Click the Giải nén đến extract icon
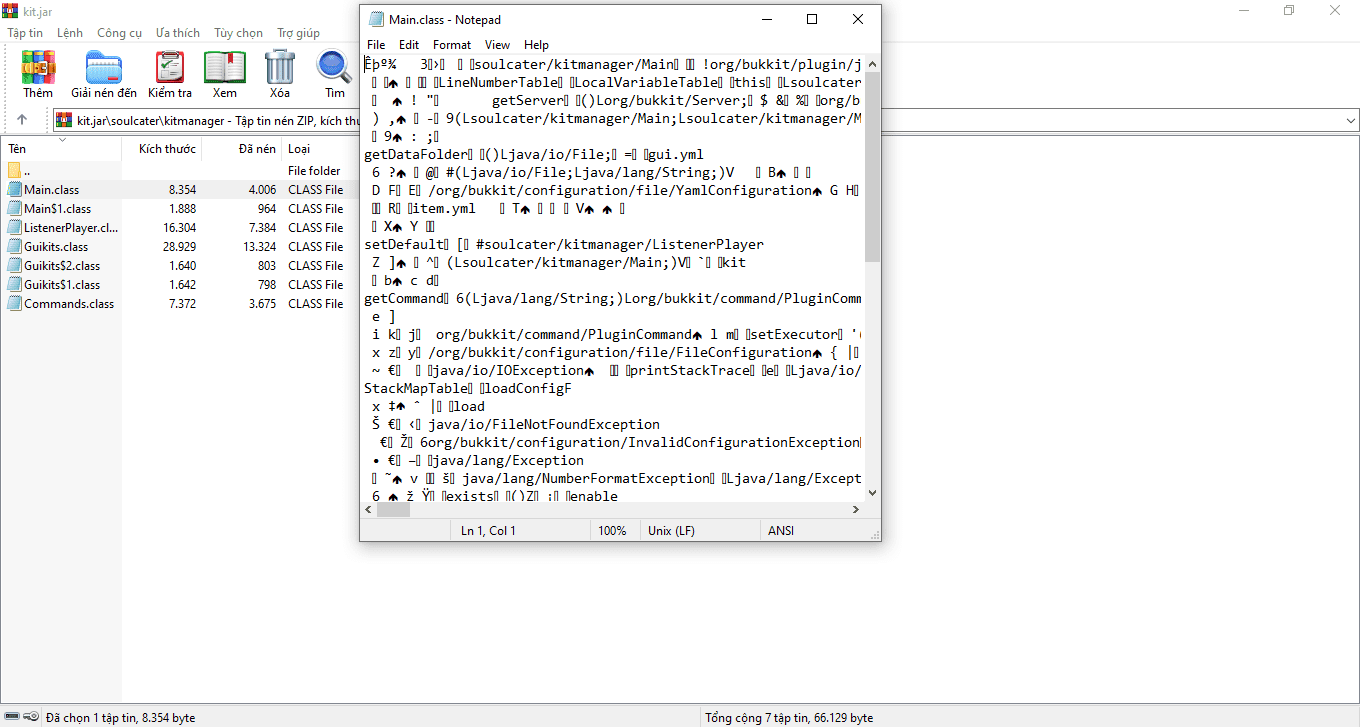Image resolution: width=1360 pixels, height=727 pixels. click(104, 67)
